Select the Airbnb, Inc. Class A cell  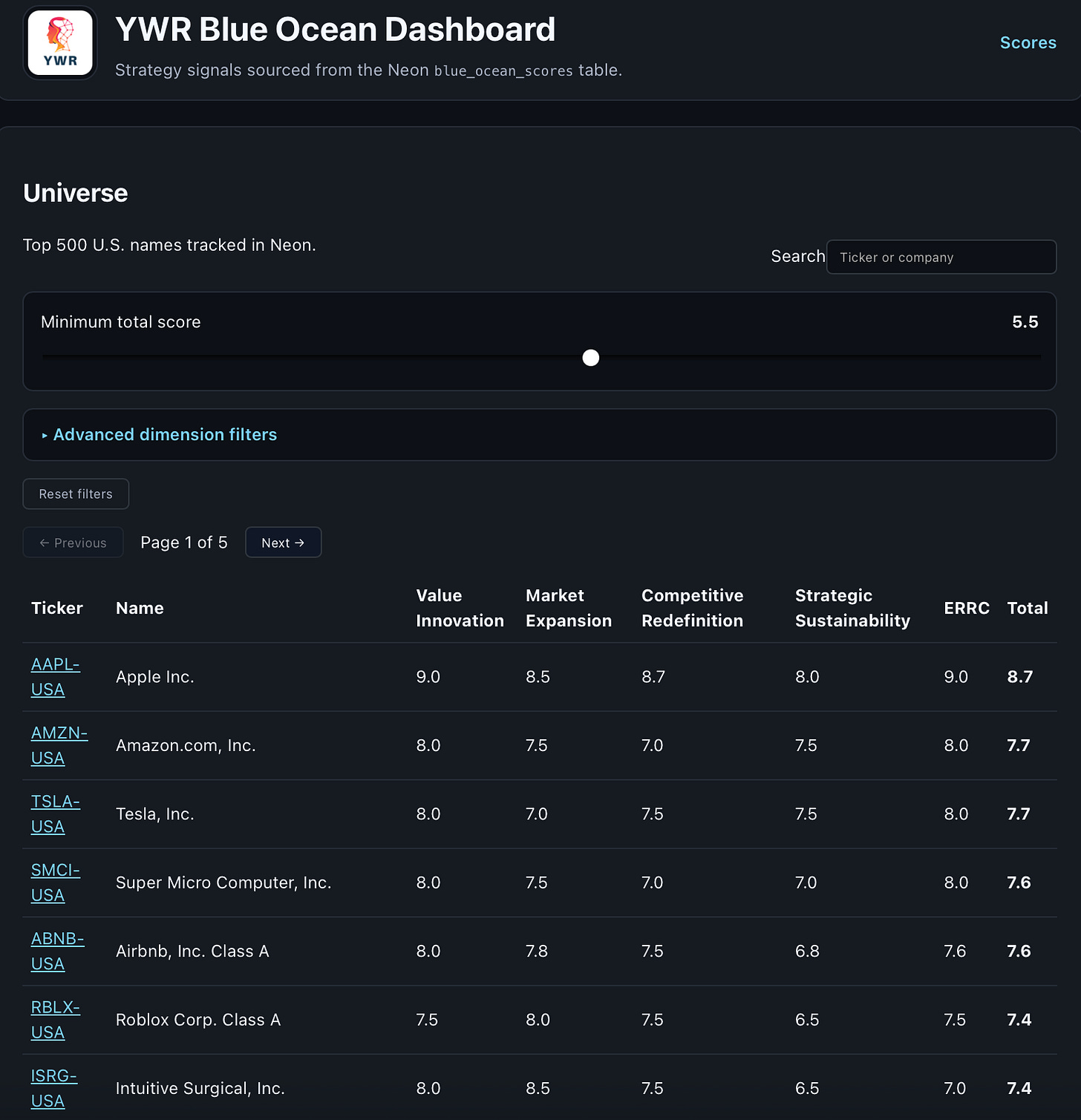[192, 951]
